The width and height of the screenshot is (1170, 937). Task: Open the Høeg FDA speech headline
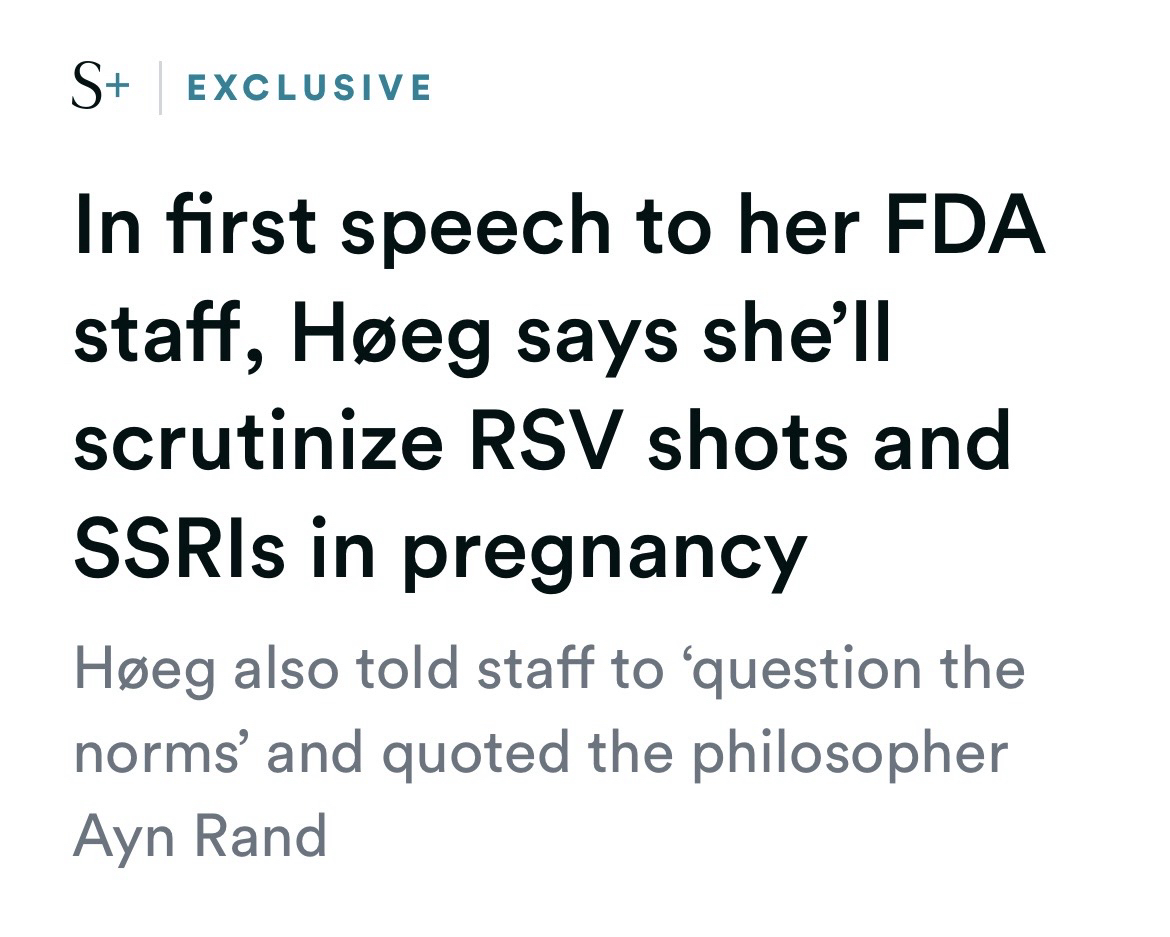coord(558,386)
